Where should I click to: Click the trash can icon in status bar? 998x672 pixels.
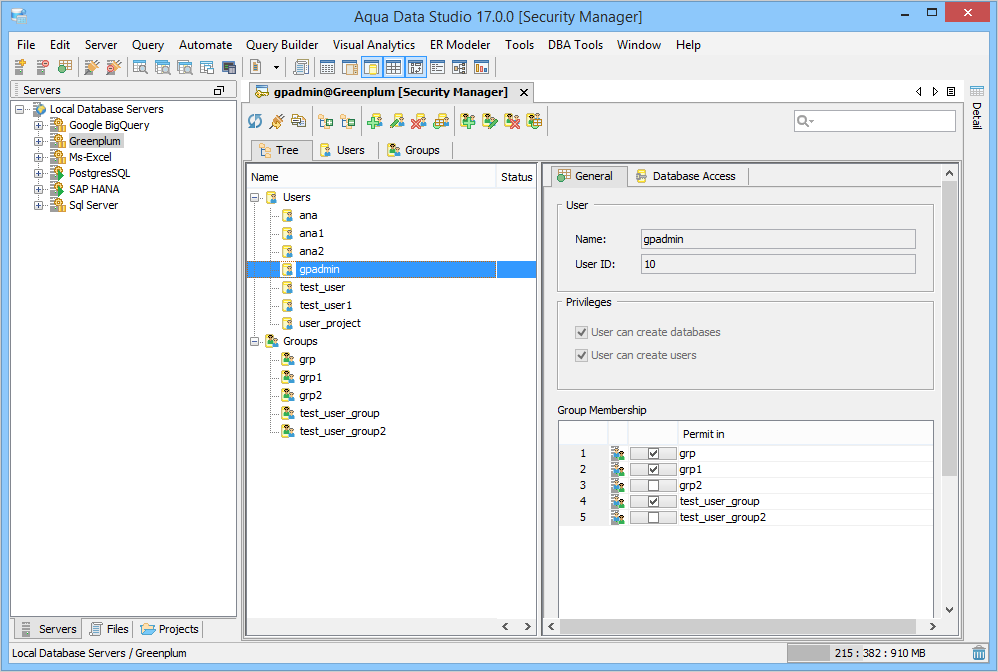tap(979, 653)
